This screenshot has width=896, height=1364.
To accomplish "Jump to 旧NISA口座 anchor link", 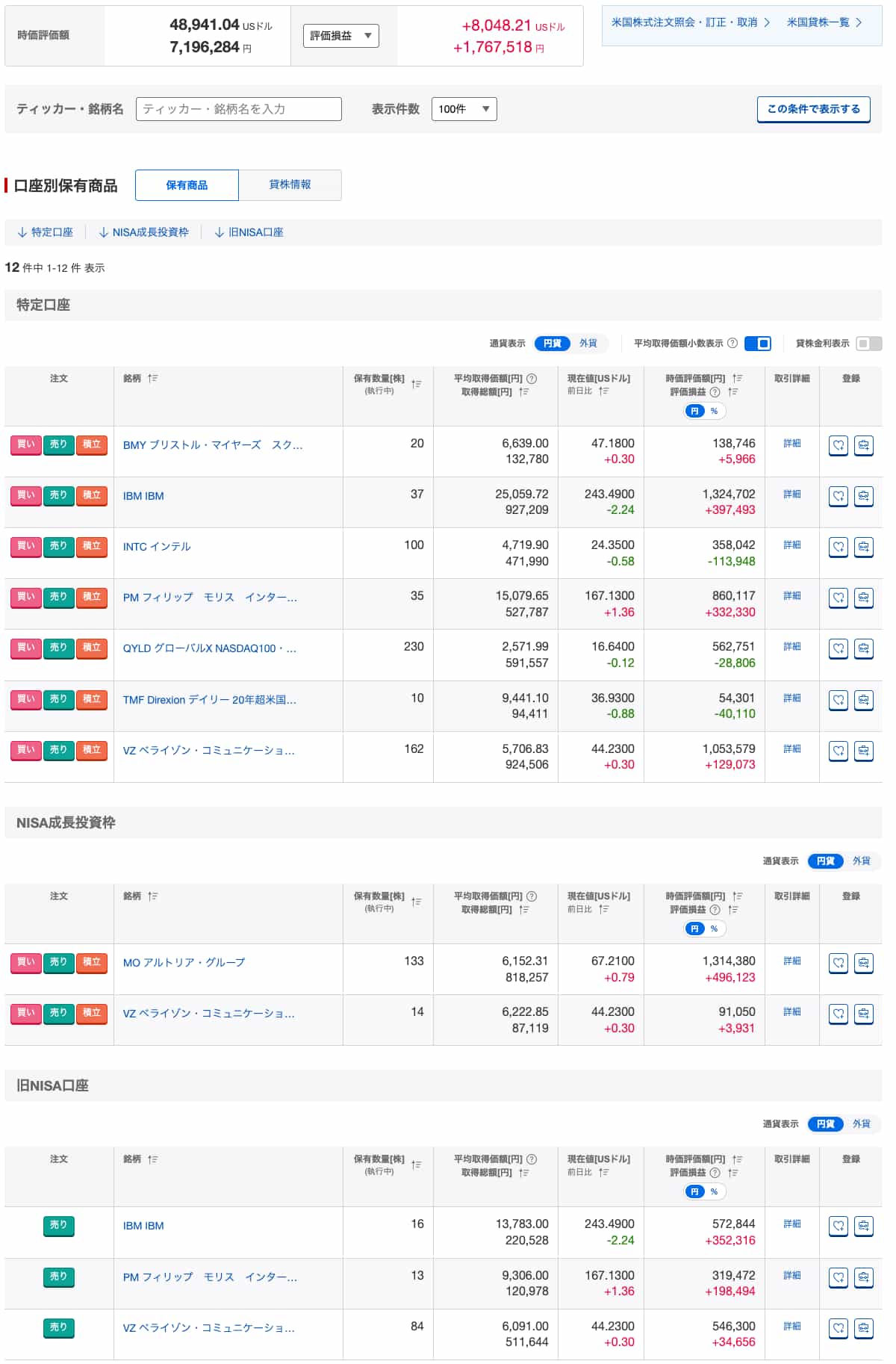I will tap(249, 232).
